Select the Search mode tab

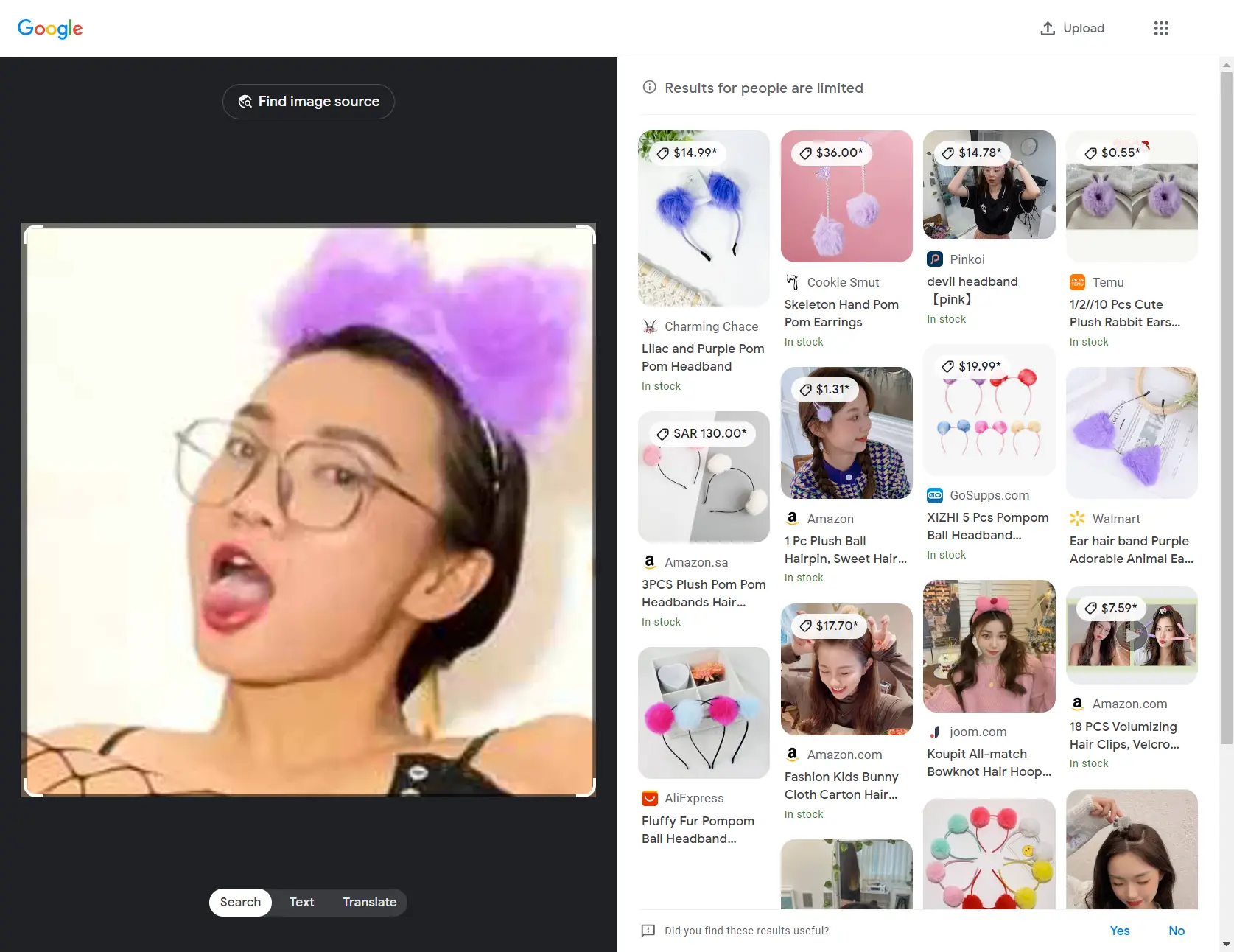[x=240, y=902]
